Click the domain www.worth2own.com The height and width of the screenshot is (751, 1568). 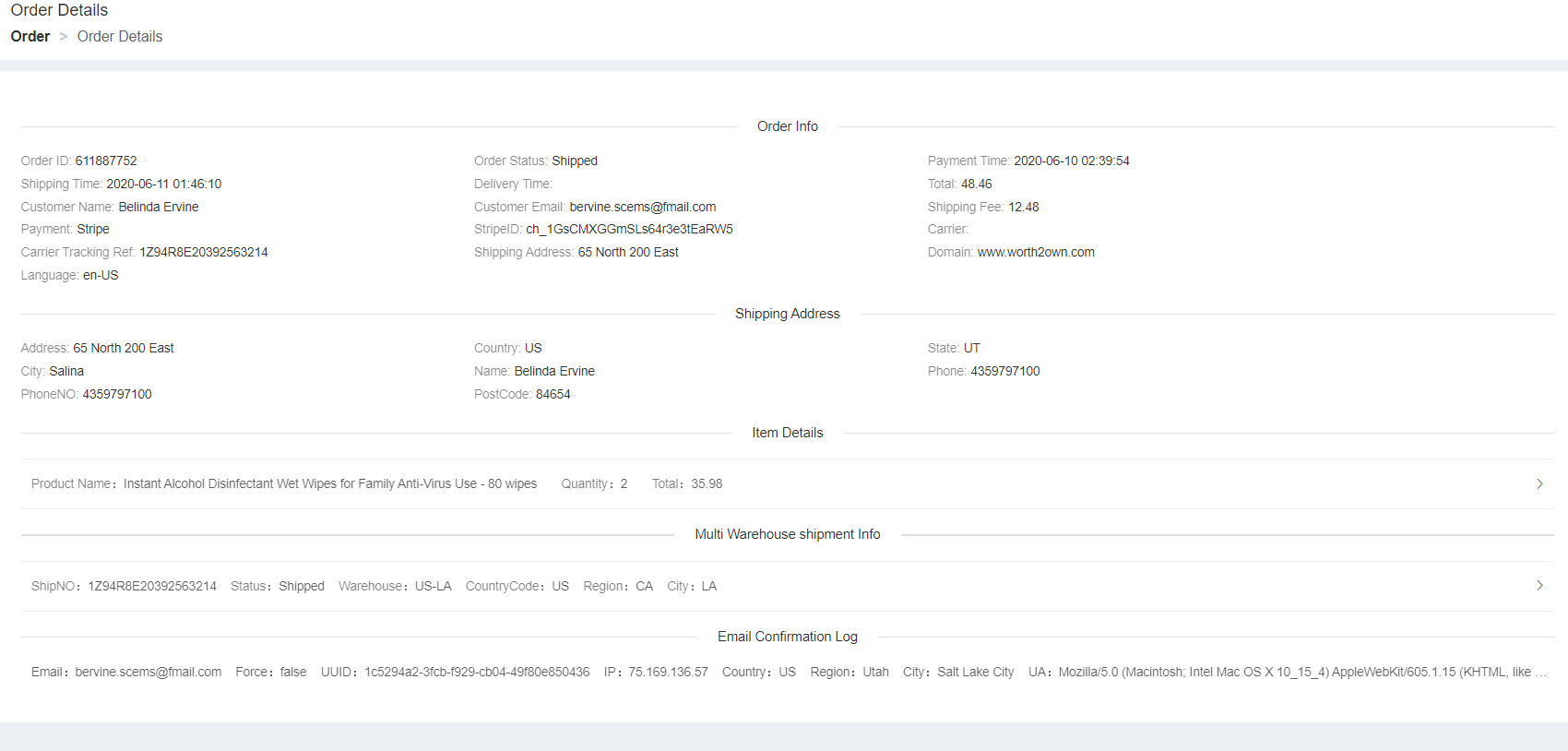tap(1036, 252)
